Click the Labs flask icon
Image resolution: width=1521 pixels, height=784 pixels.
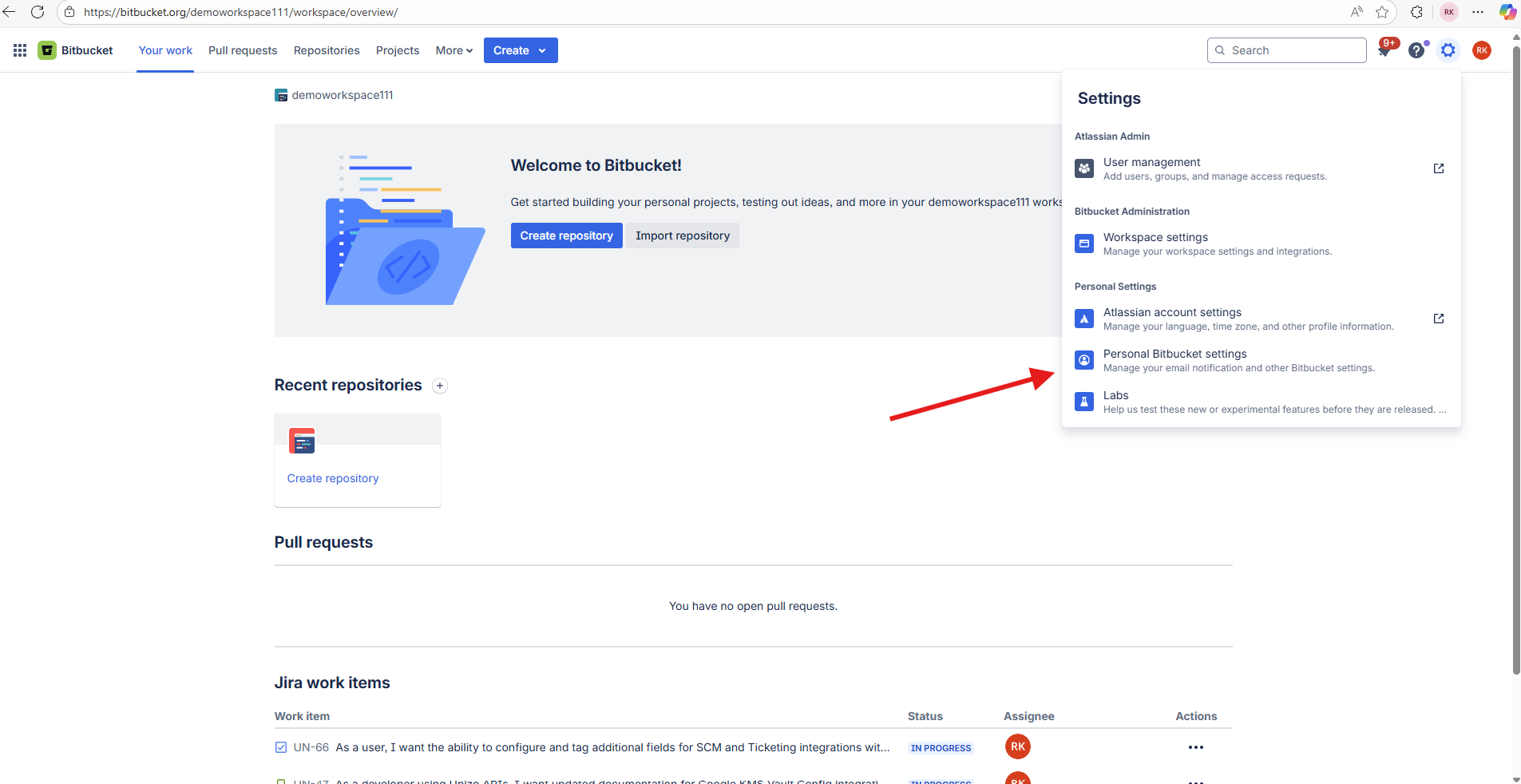1084,402
